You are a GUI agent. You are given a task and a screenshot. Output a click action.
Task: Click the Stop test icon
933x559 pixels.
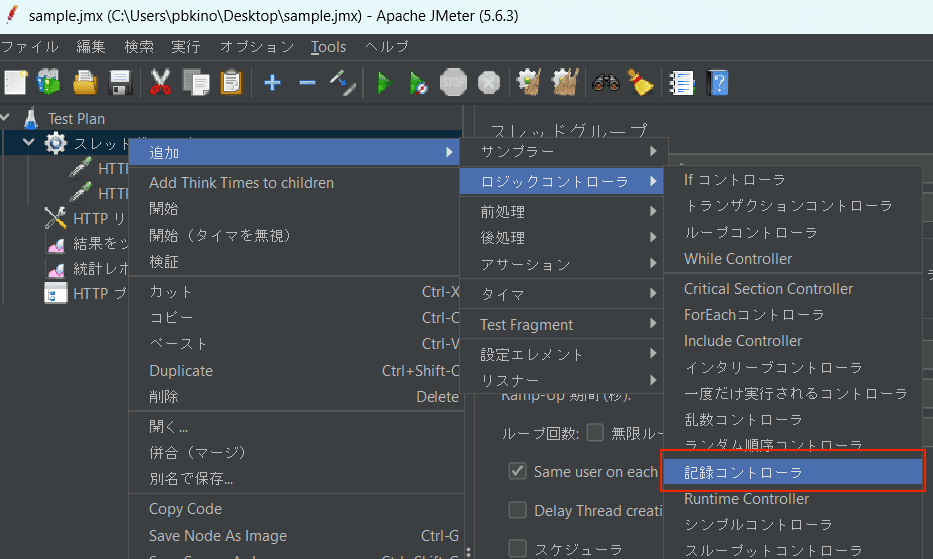453,83
